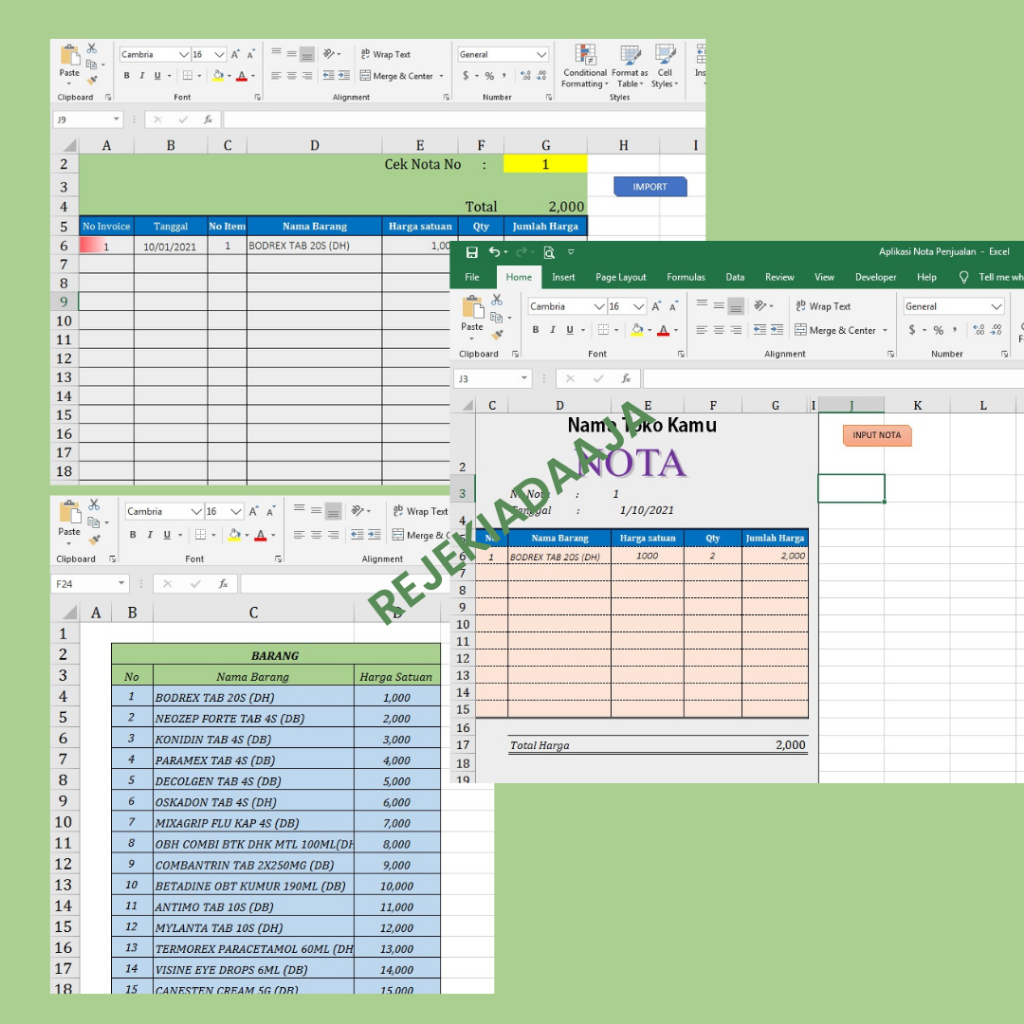Toggle Bold in Nota Penjualan window
Screen dimensions: 1024x1024
click(536, 330)
